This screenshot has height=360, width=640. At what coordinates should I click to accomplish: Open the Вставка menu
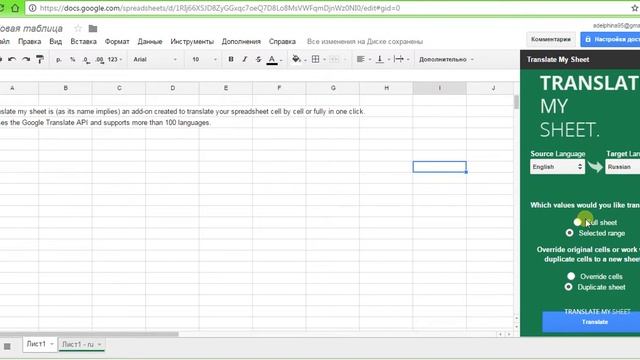83,42
